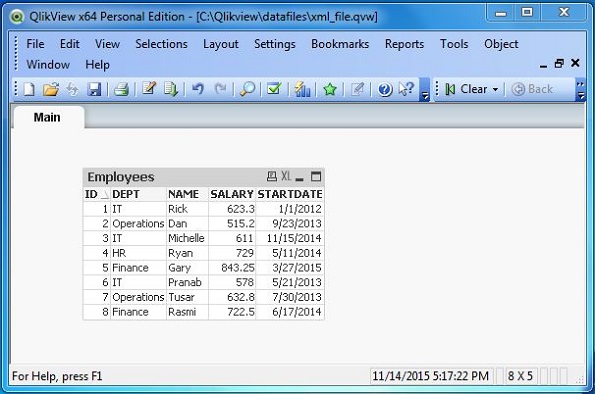The height and width of the screenshot is (394, 595).
Task: Click the NAME column header
Action: (x=187, y=194)
